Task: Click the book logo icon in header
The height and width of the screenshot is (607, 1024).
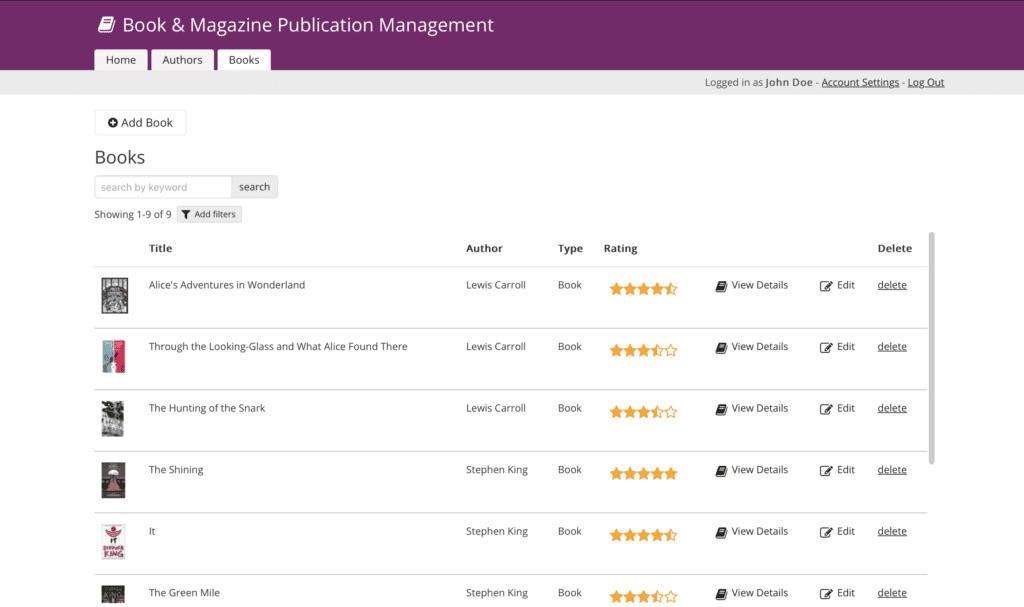Action: (x=106, y=25)
